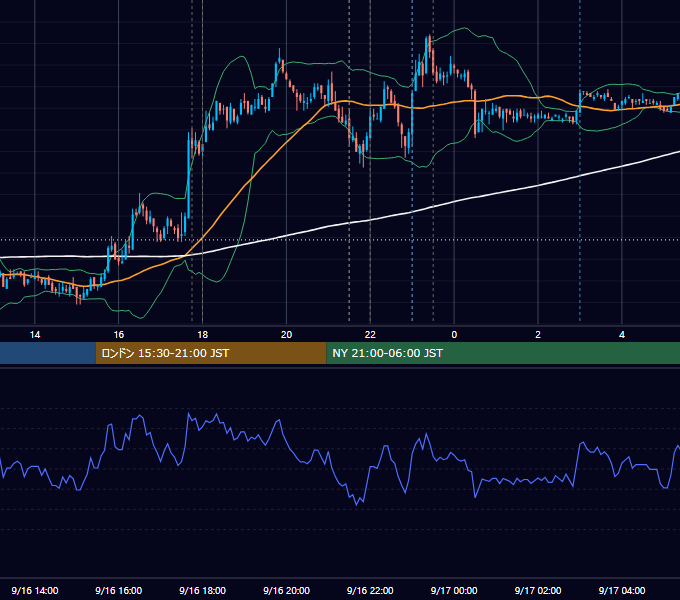
Task: Select the 9/16 18:00 time label
Action: coord(203,590)
